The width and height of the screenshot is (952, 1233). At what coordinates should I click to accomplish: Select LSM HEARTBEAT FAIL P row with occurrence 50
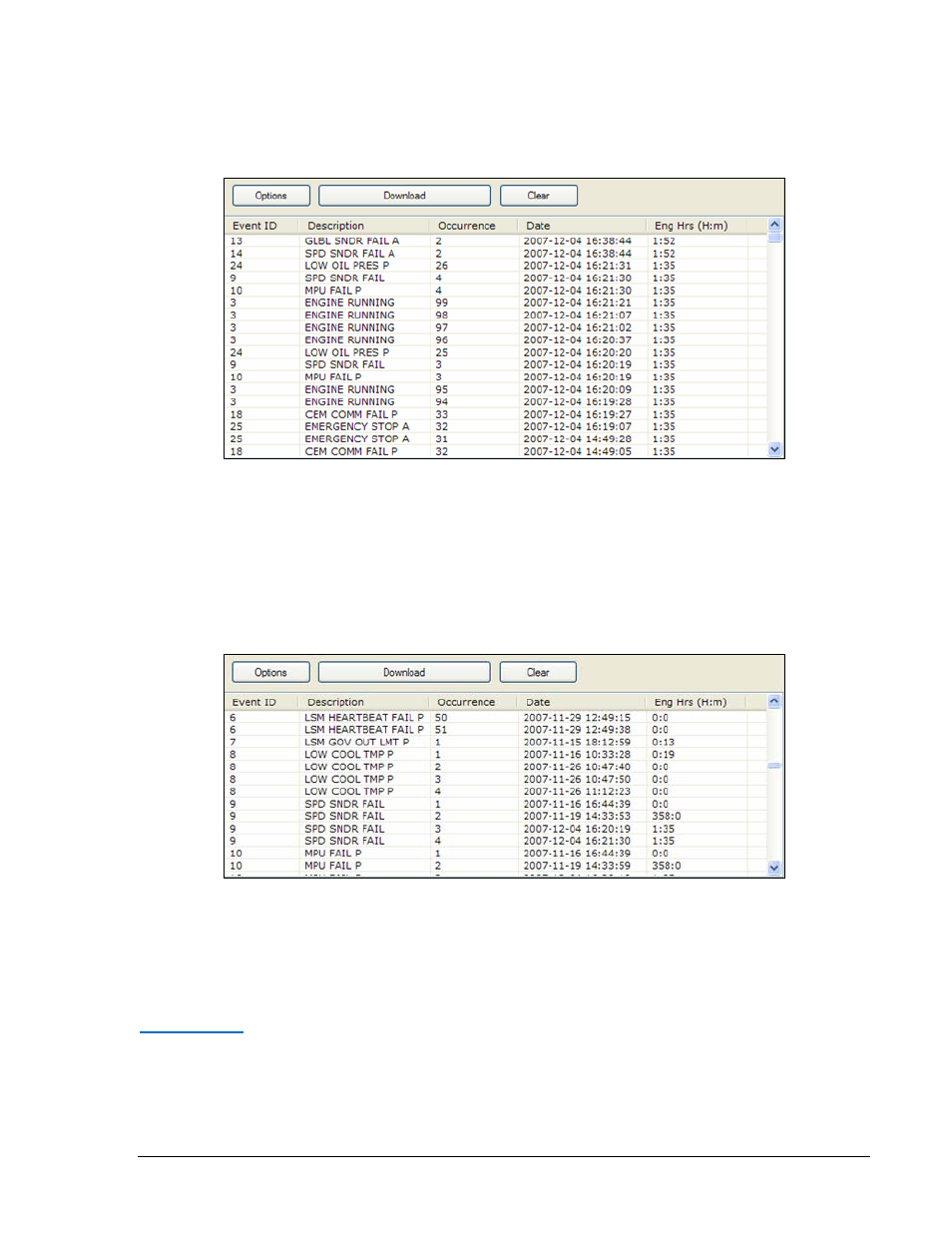pyautogui.click(x=497, y=718)
